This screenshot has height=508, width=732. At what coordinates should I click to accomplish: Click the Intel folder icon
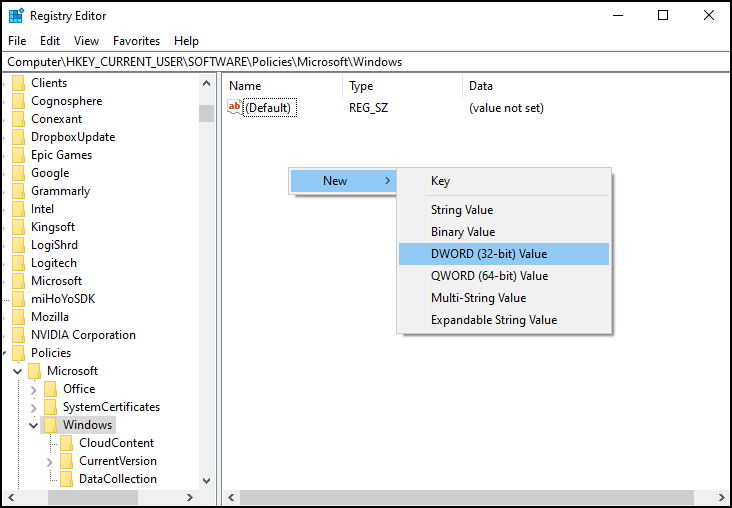click(x=18, y=209)
